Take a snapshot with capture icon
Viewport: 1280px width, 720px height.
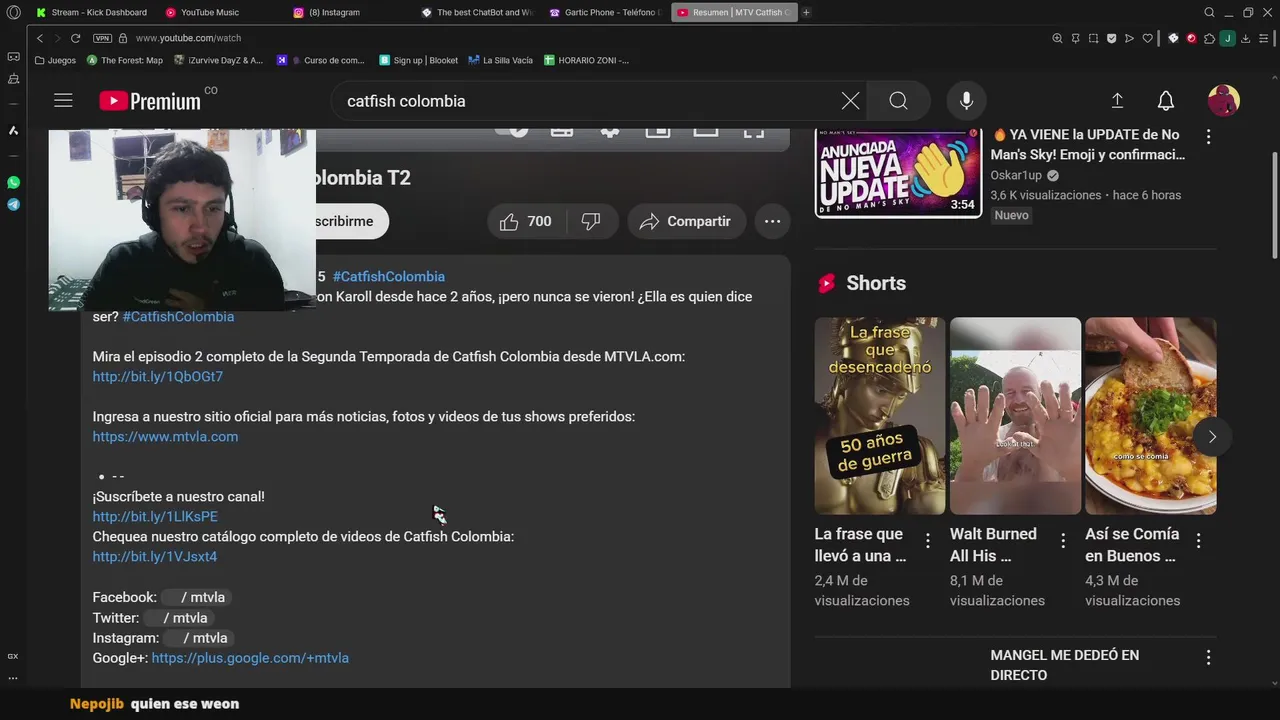point(1094,38)
